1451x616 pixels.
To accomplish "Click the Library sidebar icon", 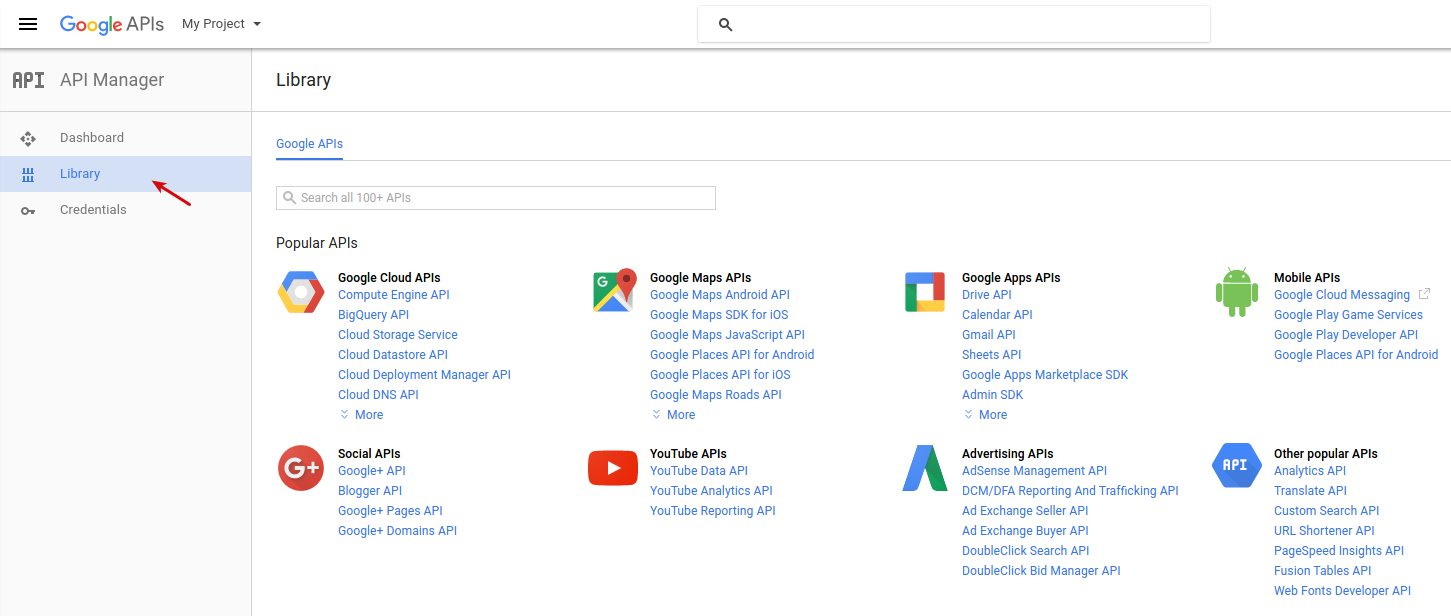I will point(28,174).
